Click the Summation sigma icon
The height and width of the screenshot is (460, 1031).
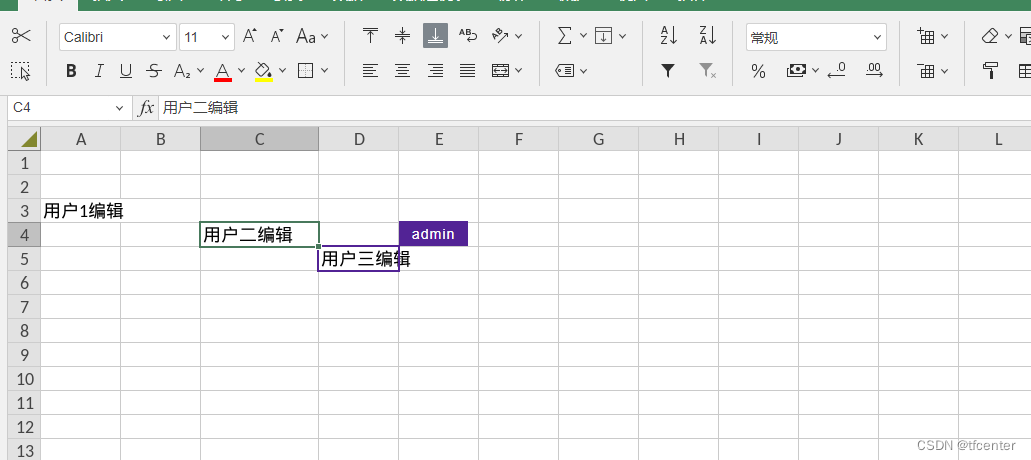[x=564, y=36]
